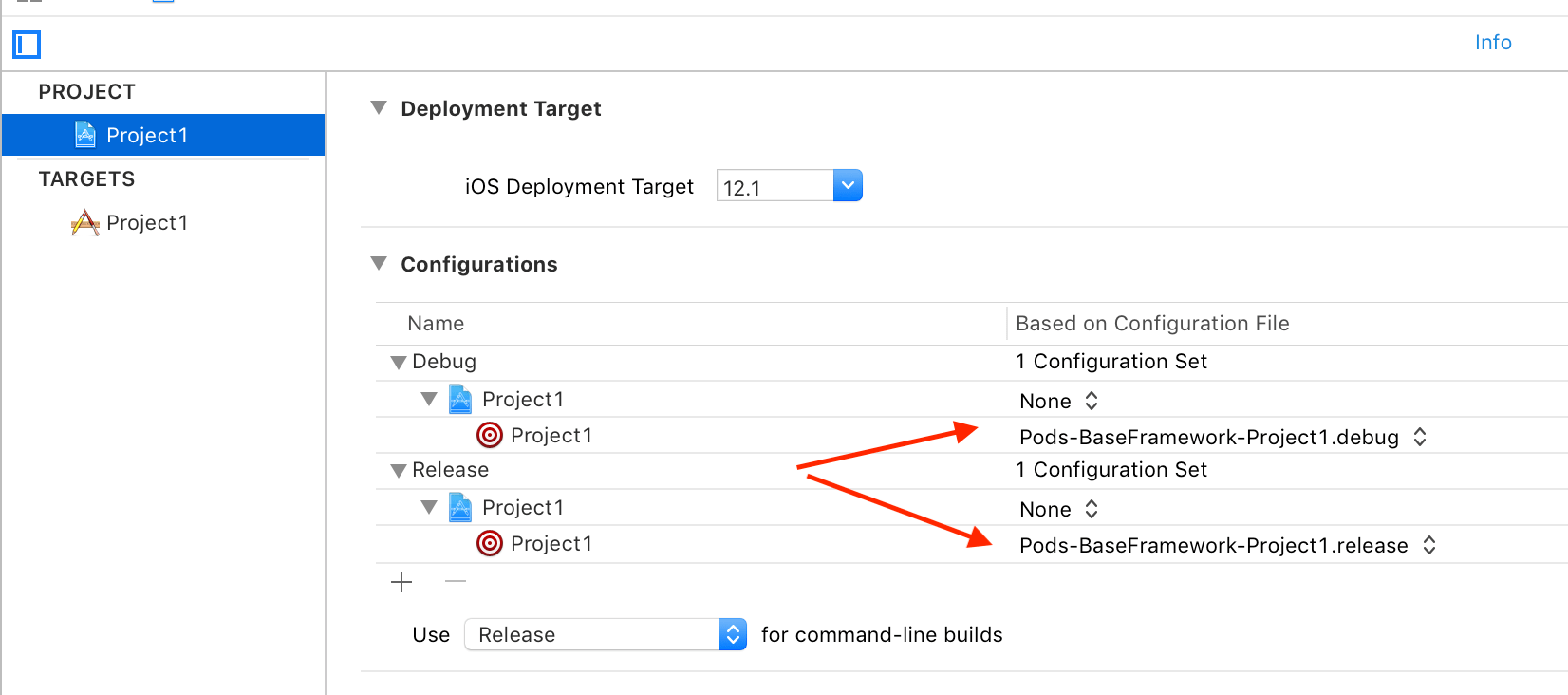Toggle the project navigator sidebar icon
The width and height of the screenshot is (1568, 695).
tap(27, 44)
